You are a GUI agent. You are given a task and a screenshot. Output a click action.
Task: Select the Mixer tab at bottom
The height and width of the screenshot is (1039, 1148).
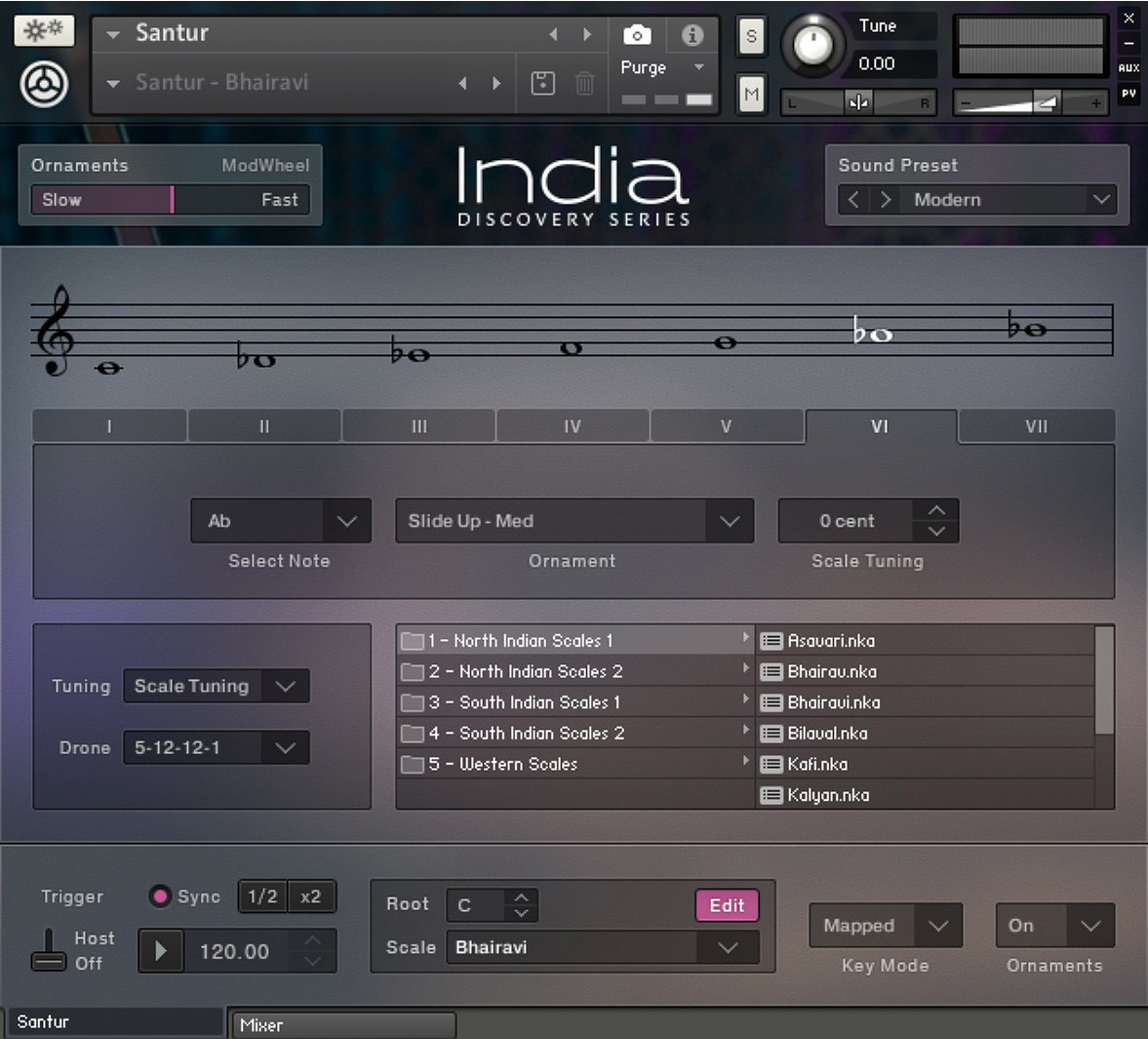coord(342,1025)
